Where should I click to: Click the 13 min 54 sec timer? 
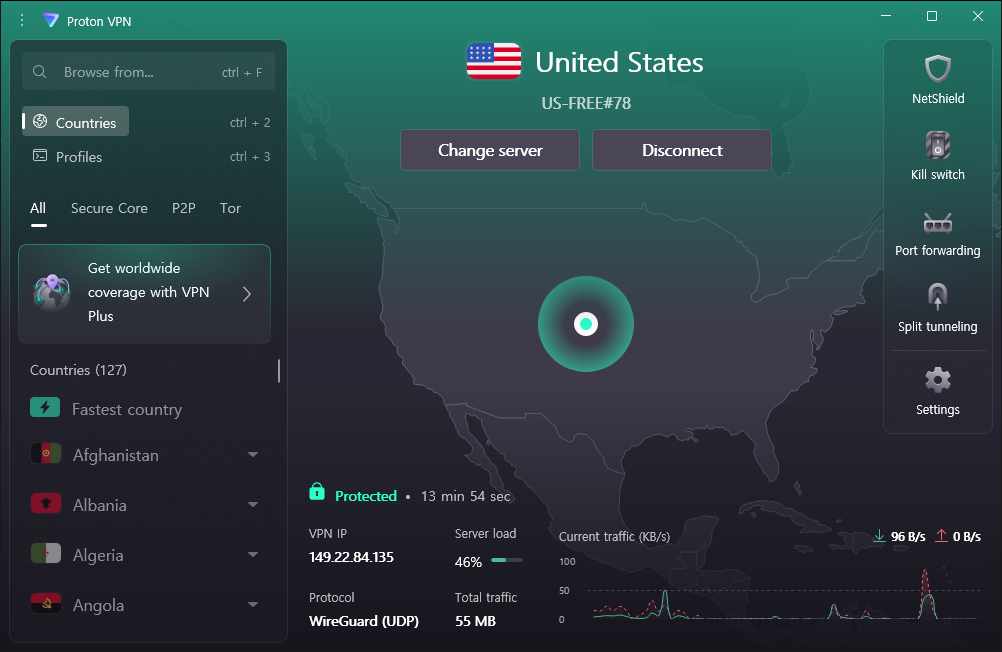466,496
